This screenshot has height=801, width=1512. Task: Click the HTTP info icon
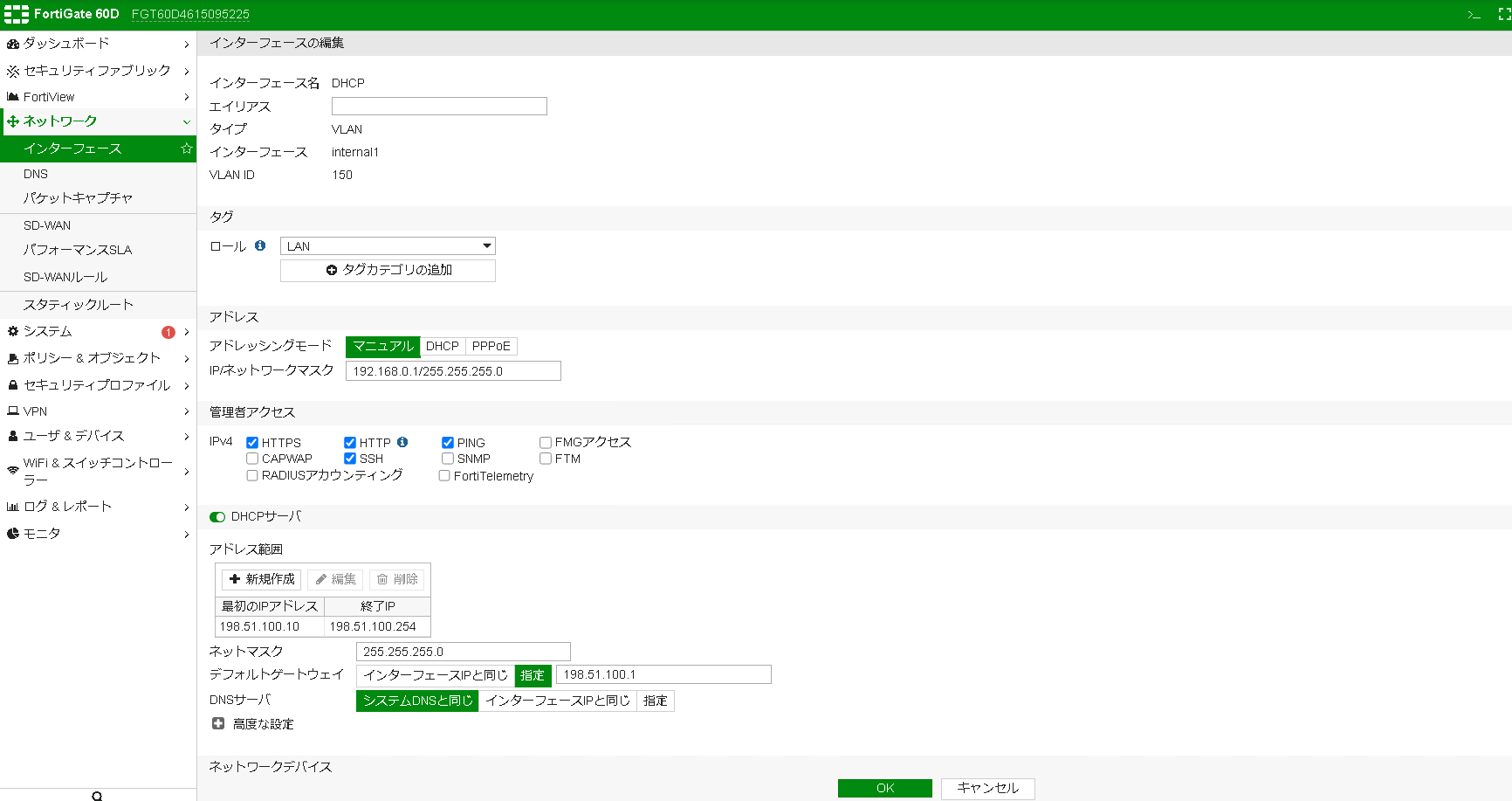(x=402, y=442)
